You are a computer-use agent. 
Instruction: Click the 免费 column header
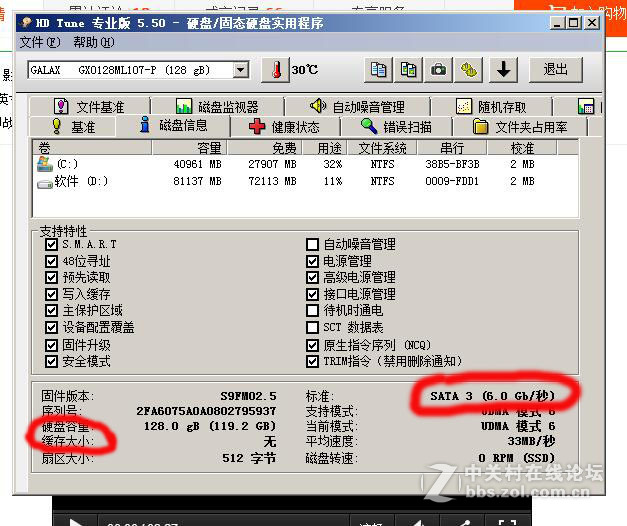click(265, 148)
